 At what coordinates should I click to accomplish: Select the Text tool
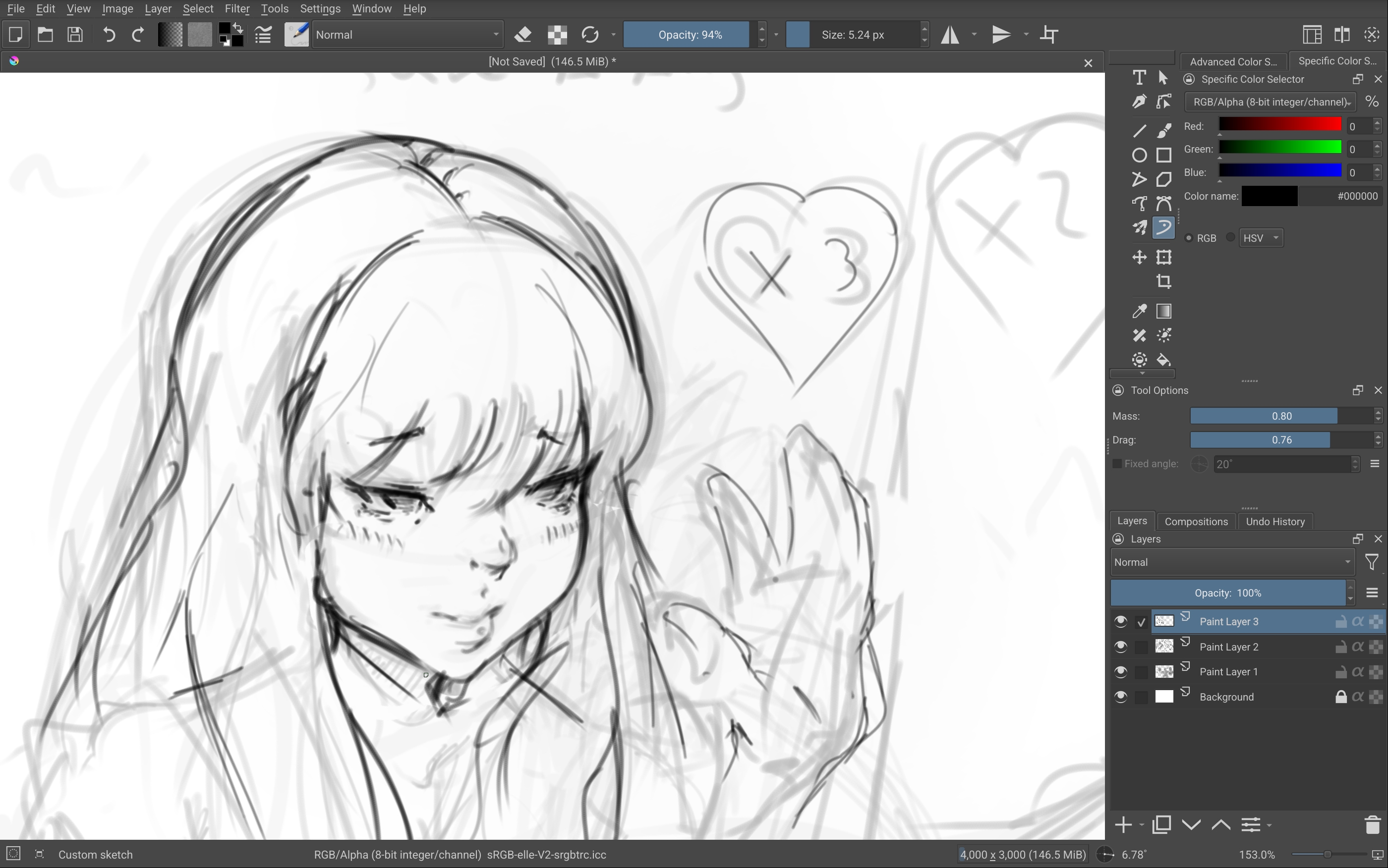click(x=1139, y=77)
